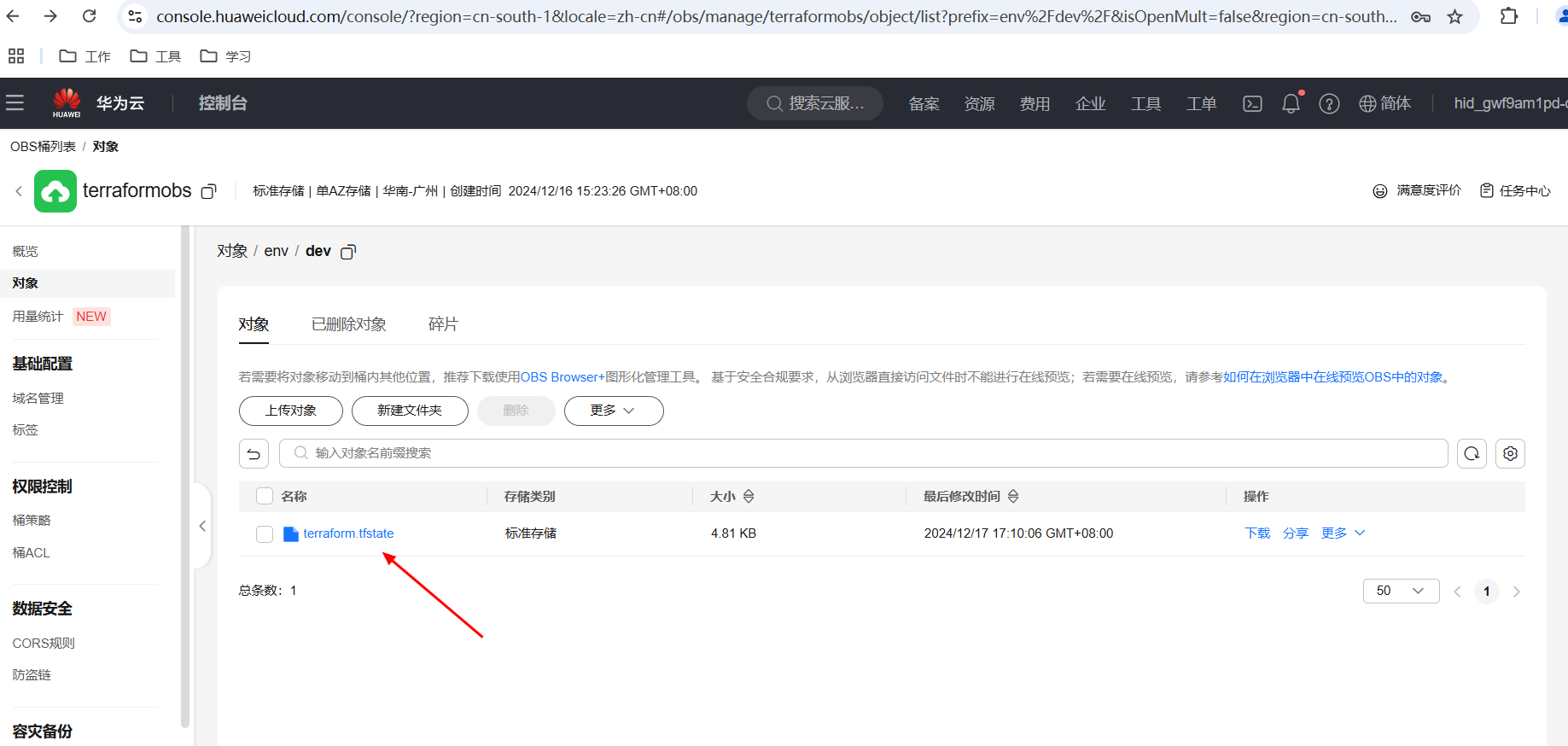Open 概览 in the sidebar
The image size is (1568, 746).
pos(26,251)
